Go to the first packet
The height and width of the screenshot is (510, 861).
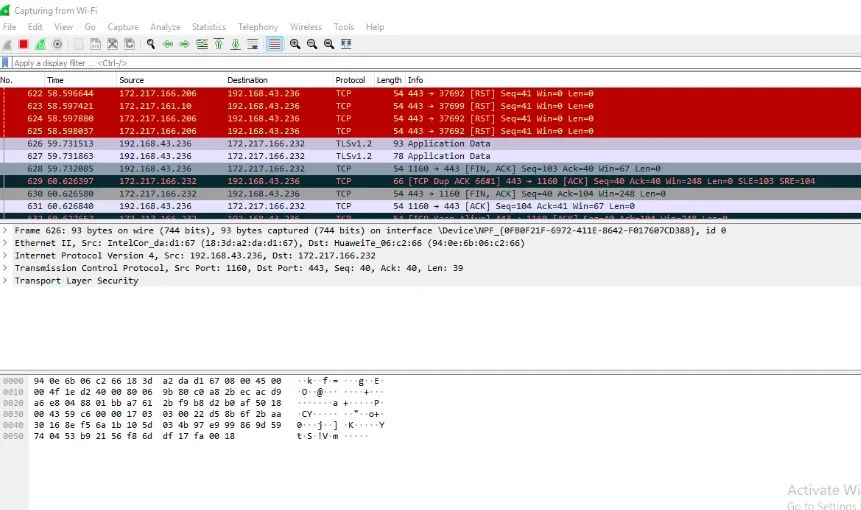(219, 44)
